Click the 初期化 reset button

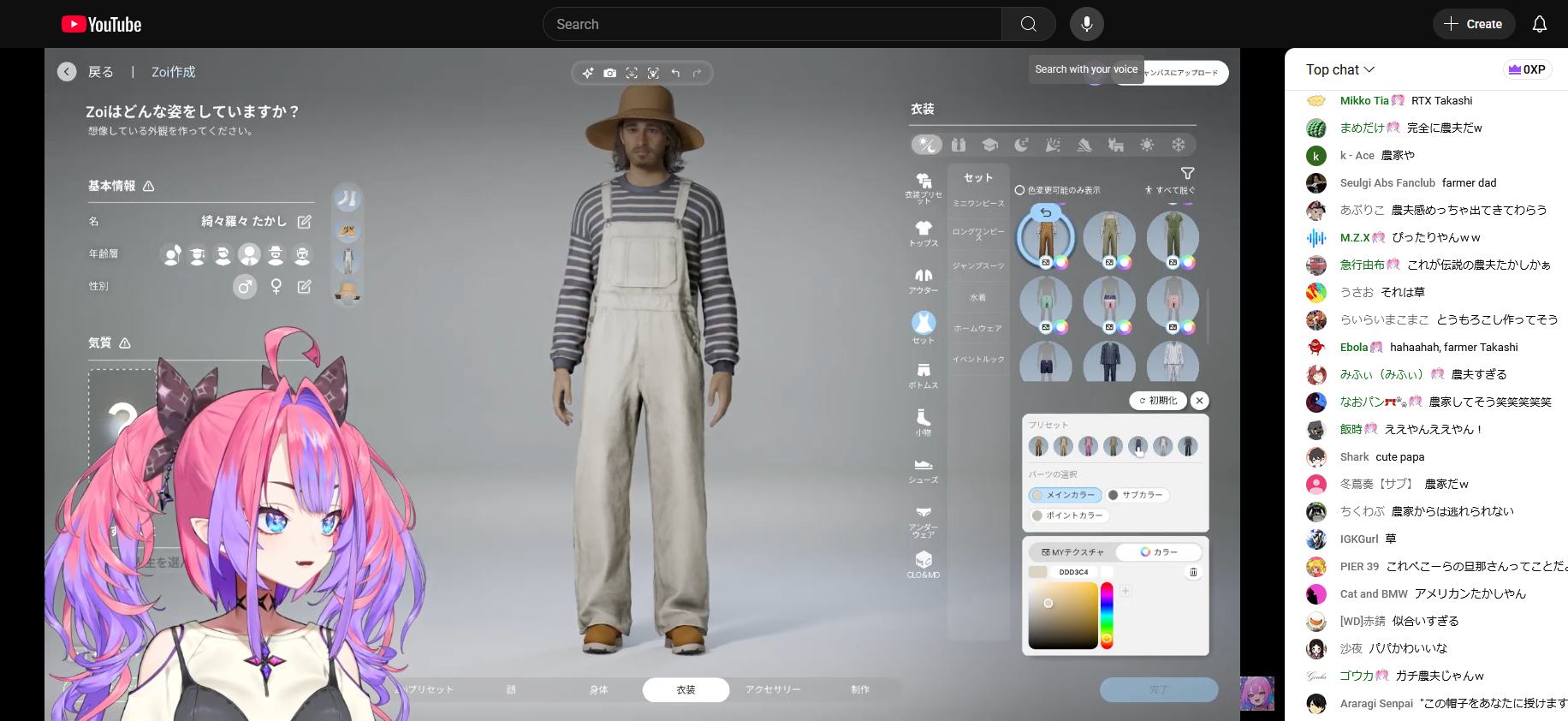pos(1158,401)
